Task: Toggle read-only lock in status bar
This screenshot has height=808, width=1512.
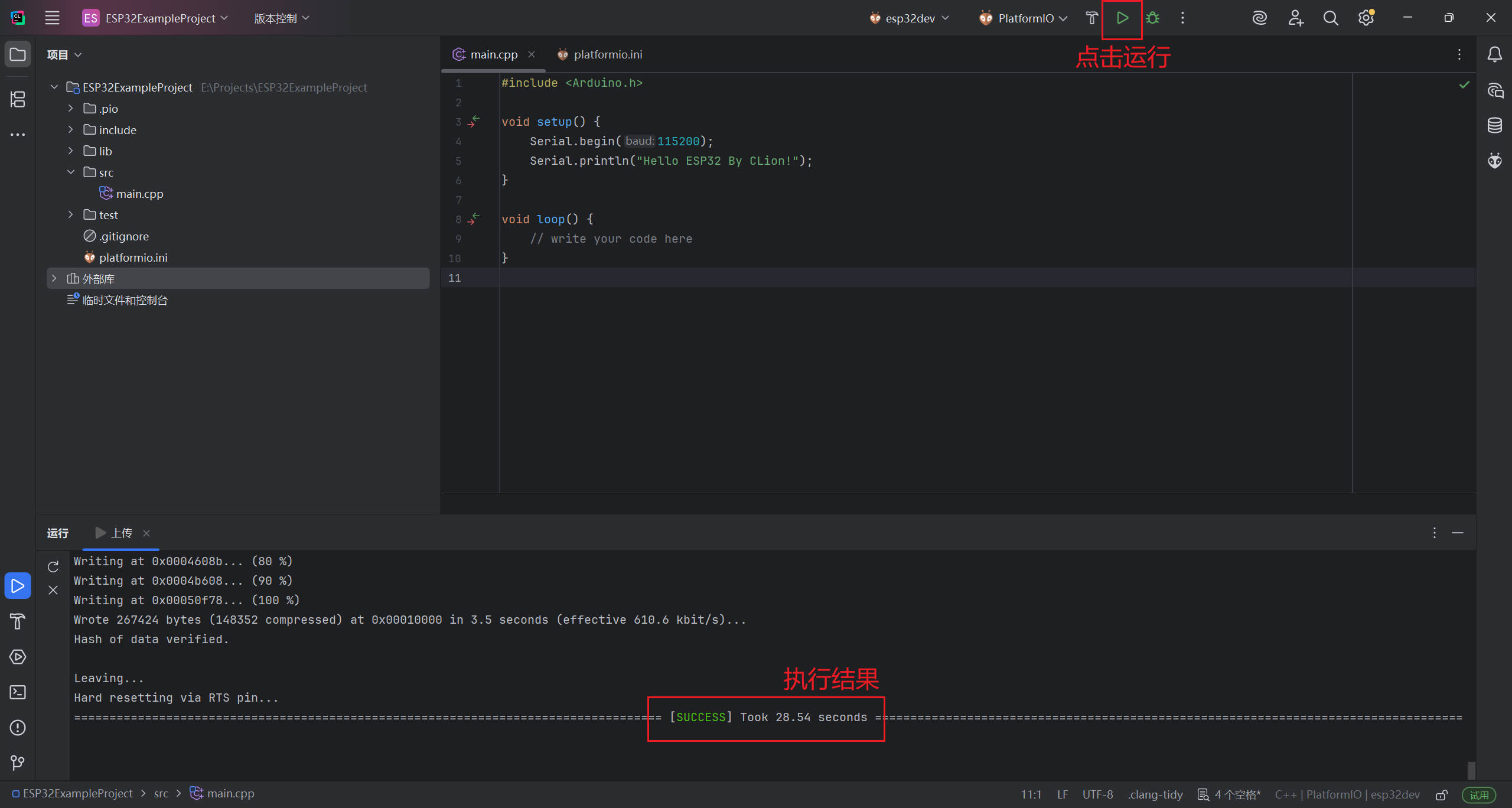Action: point(1442,794)
